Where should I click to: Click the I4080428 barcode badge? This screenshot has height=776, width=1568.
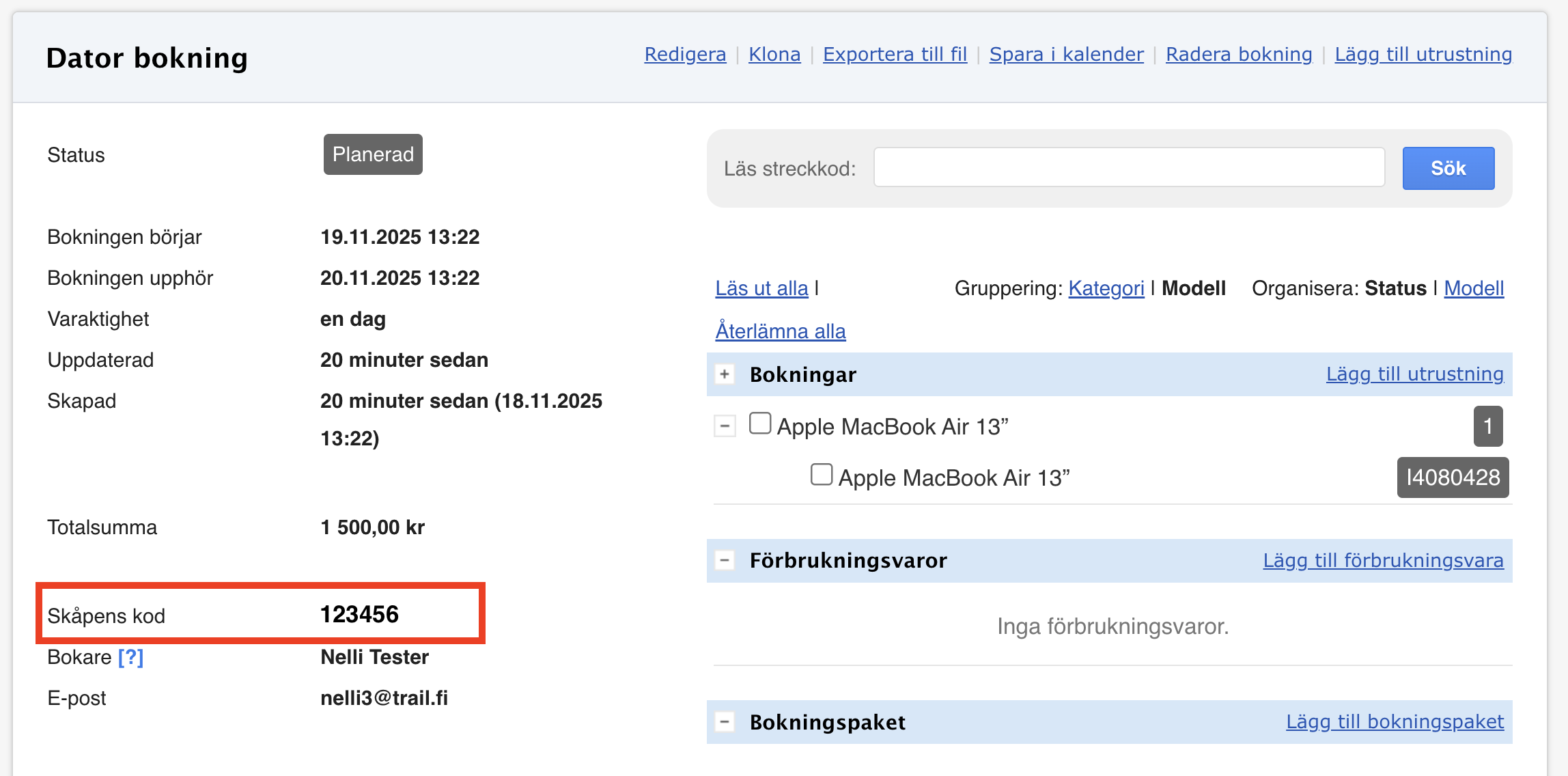[1453, 477]
